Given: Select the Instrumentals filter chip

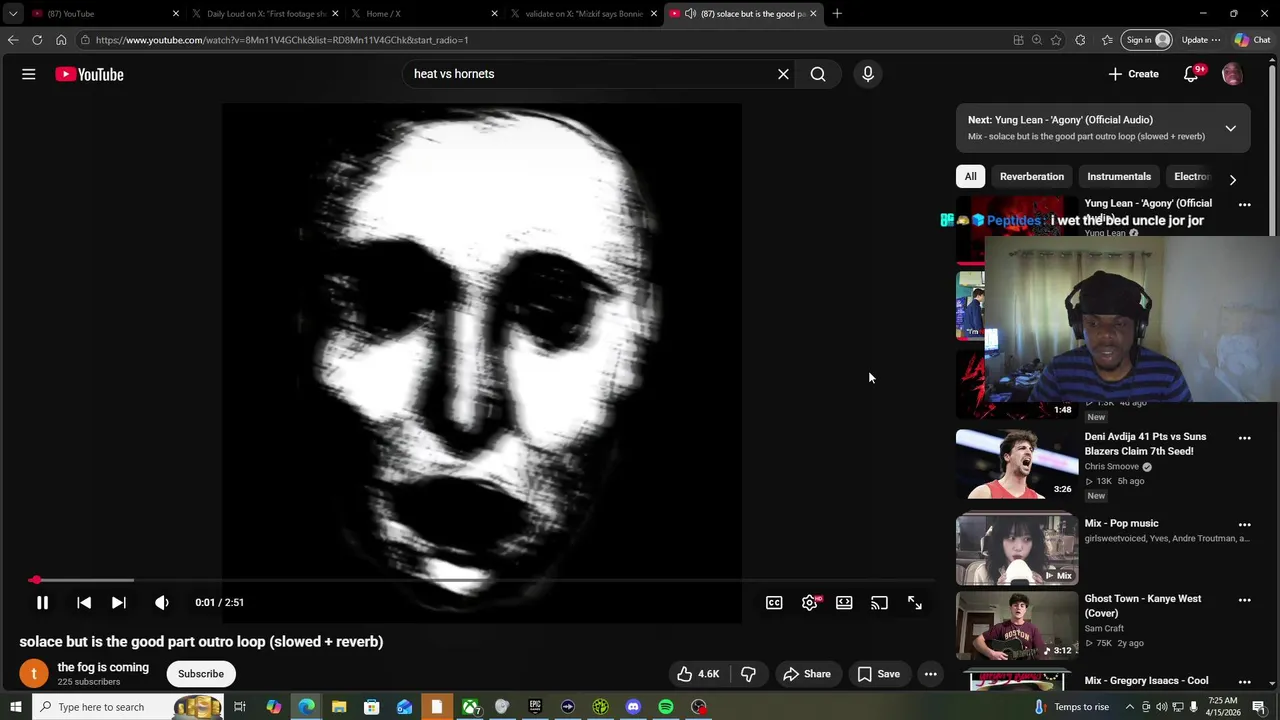Looking at the screenshot, I should [x=1119, y=176].
